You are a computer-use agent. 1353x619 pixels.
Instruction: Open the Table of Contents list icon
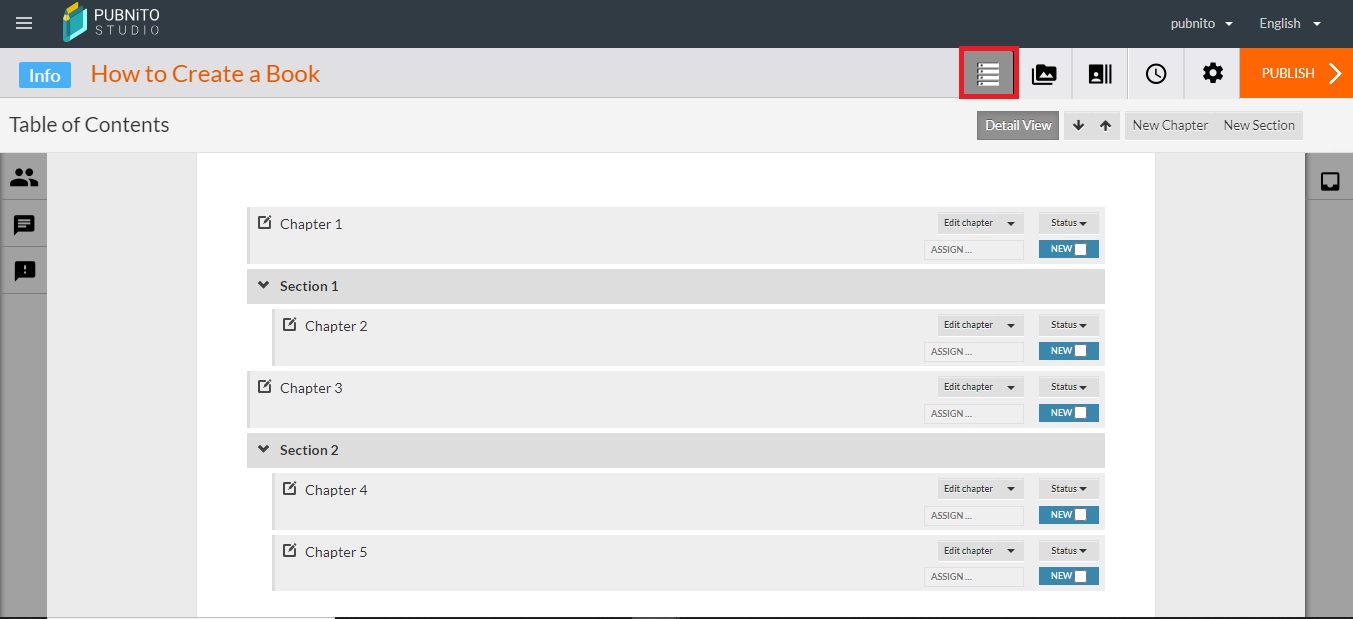pos(988,74)
